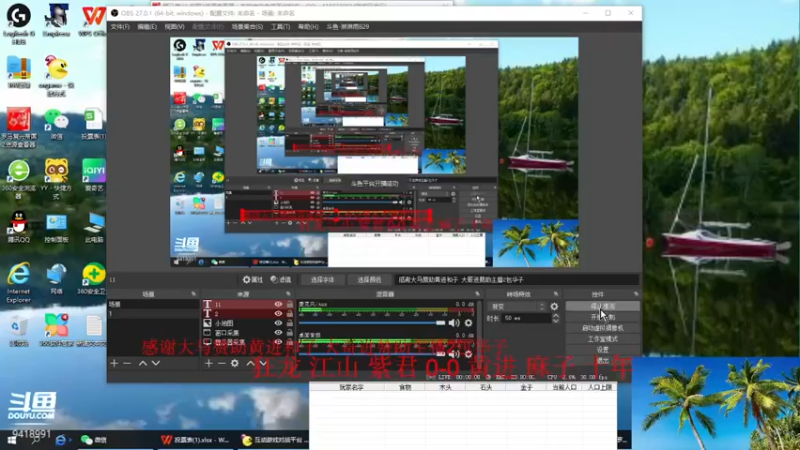The height and width of the screenshot is (450, 800).
Task: Open YY raccoon desktop shortcut
Action: pyautogui.click(x=56, y=179)
